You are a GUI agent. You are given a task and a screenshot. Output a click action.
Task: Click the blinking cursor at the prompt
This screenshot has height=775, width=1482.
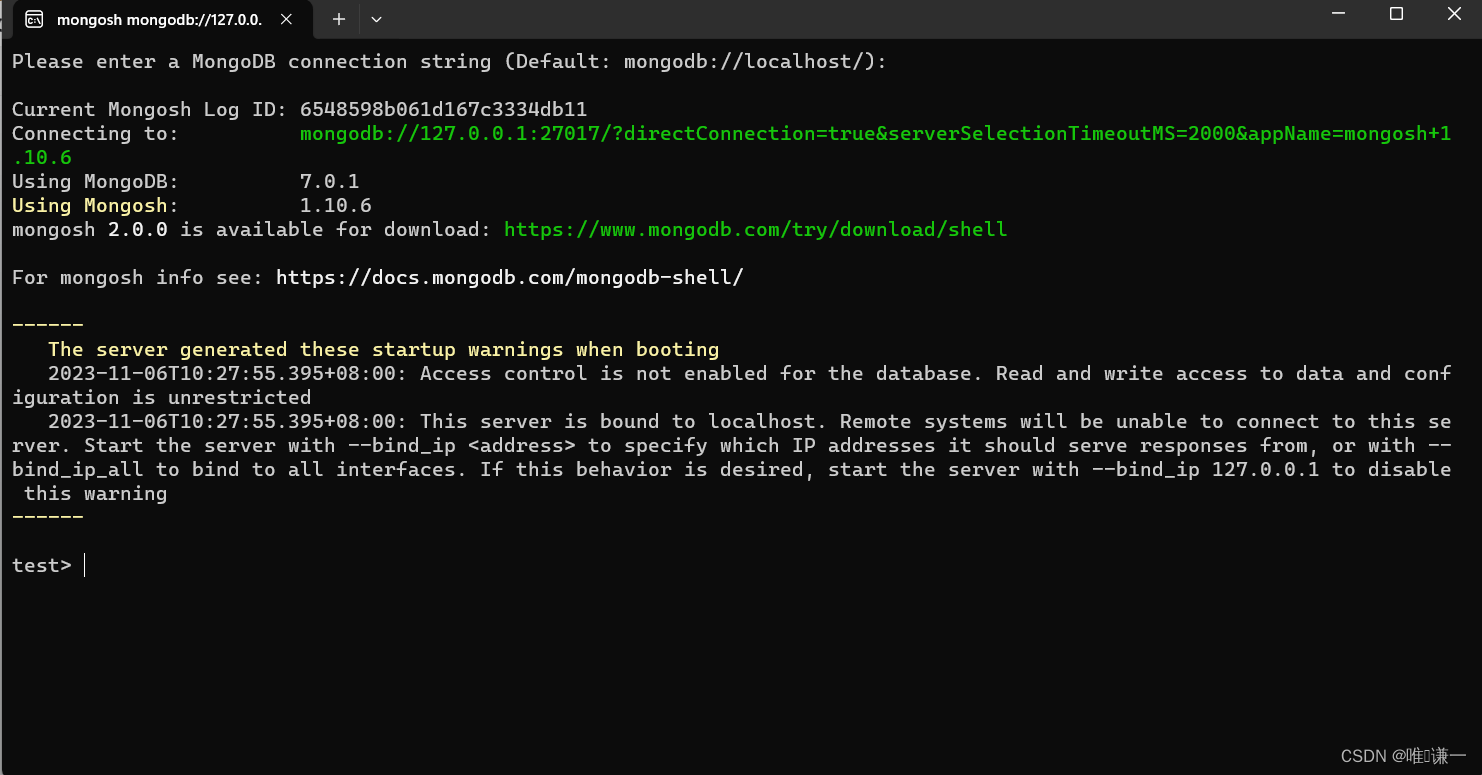click(85, 564)
